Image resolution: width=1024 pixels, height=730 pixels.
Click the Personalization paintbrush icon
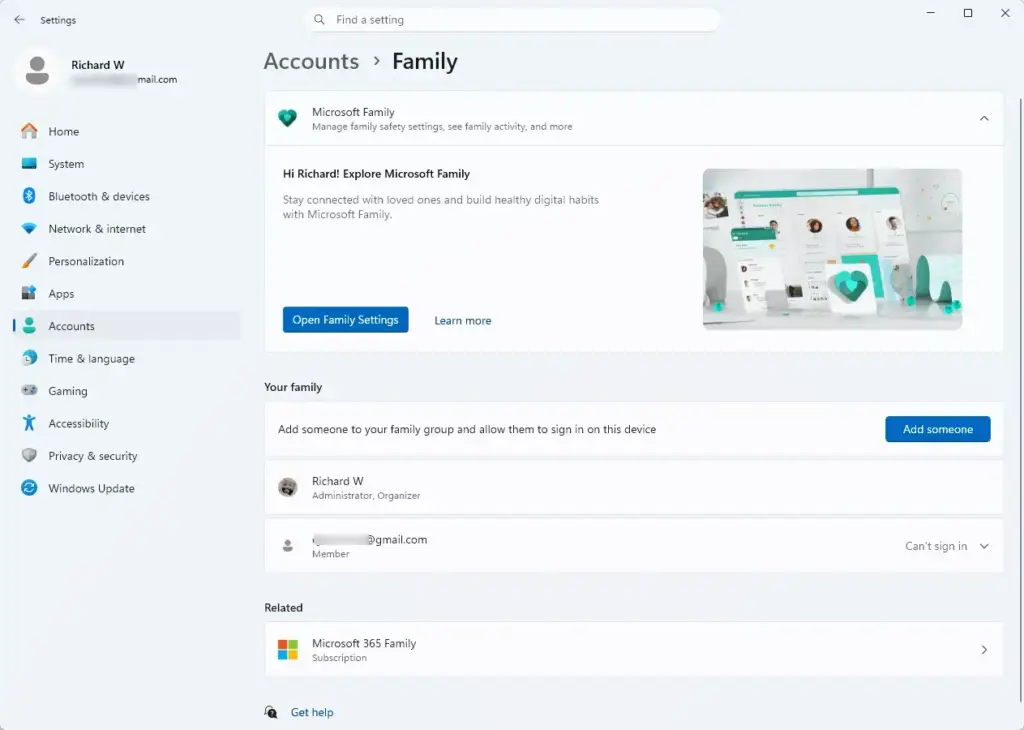click(x=29, y=261)
